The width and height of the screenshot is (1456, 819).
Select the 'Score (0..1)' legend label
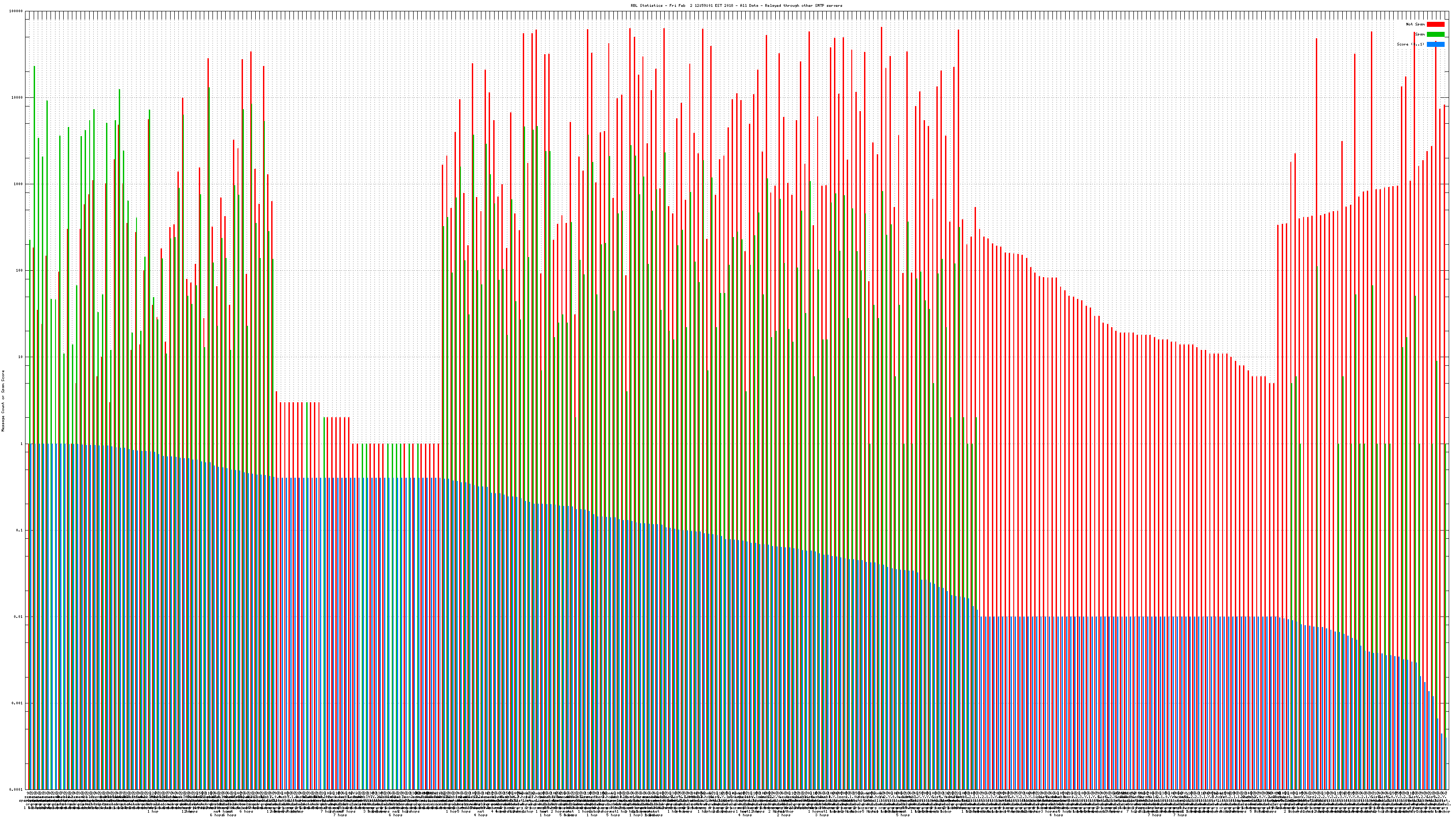(1410, 44)
